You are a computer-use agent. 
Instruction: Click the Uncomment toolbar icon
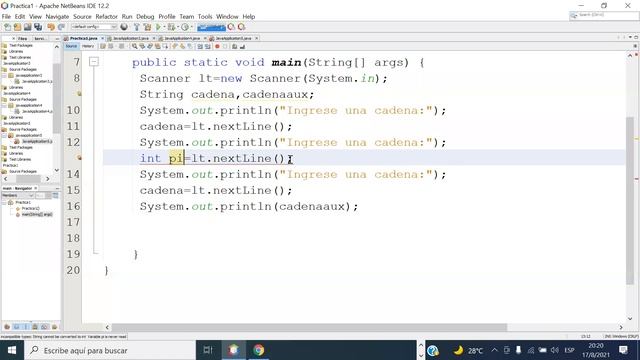pyautogui.click(x=242, y=47)
